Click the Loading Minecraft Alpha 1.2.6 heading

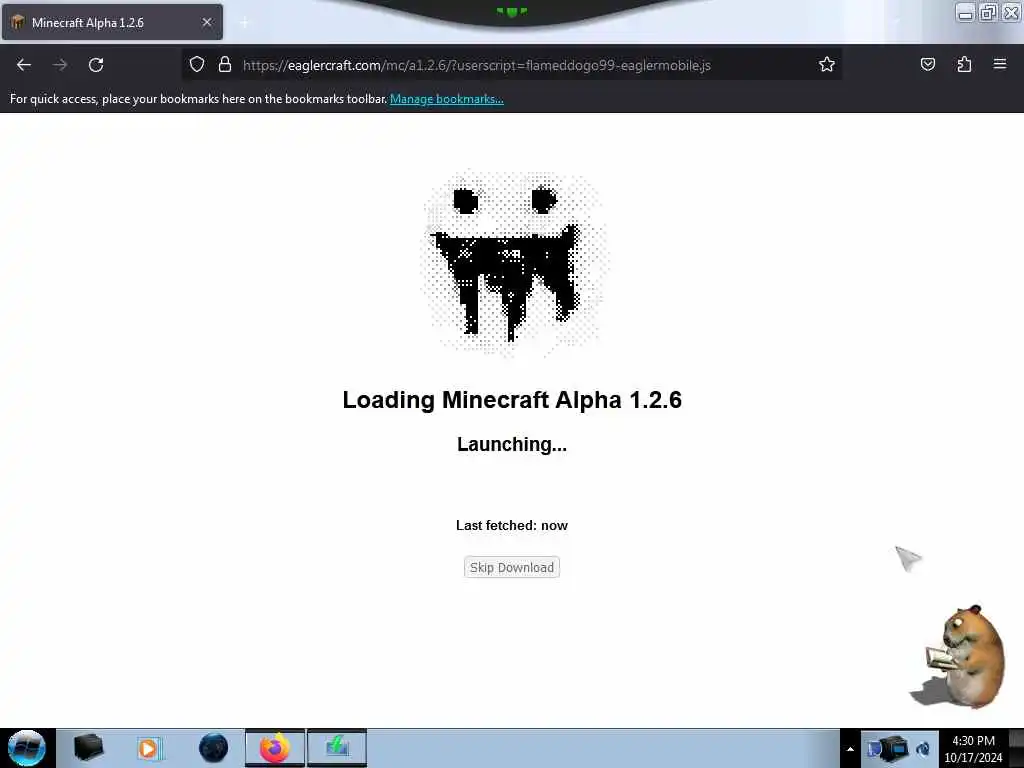(x=512, y=400)
